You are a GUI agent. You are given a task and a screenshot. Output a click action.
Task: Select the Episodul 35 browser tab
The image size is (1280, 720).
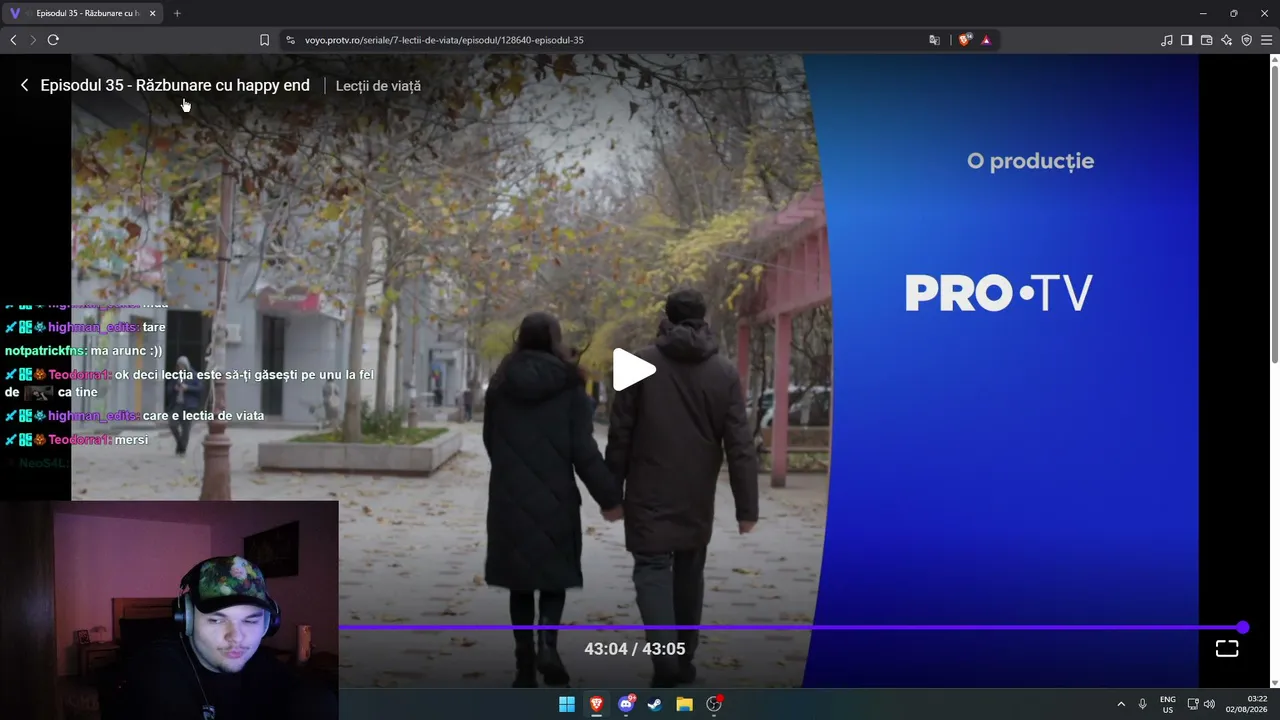click(x=84, y=13)
